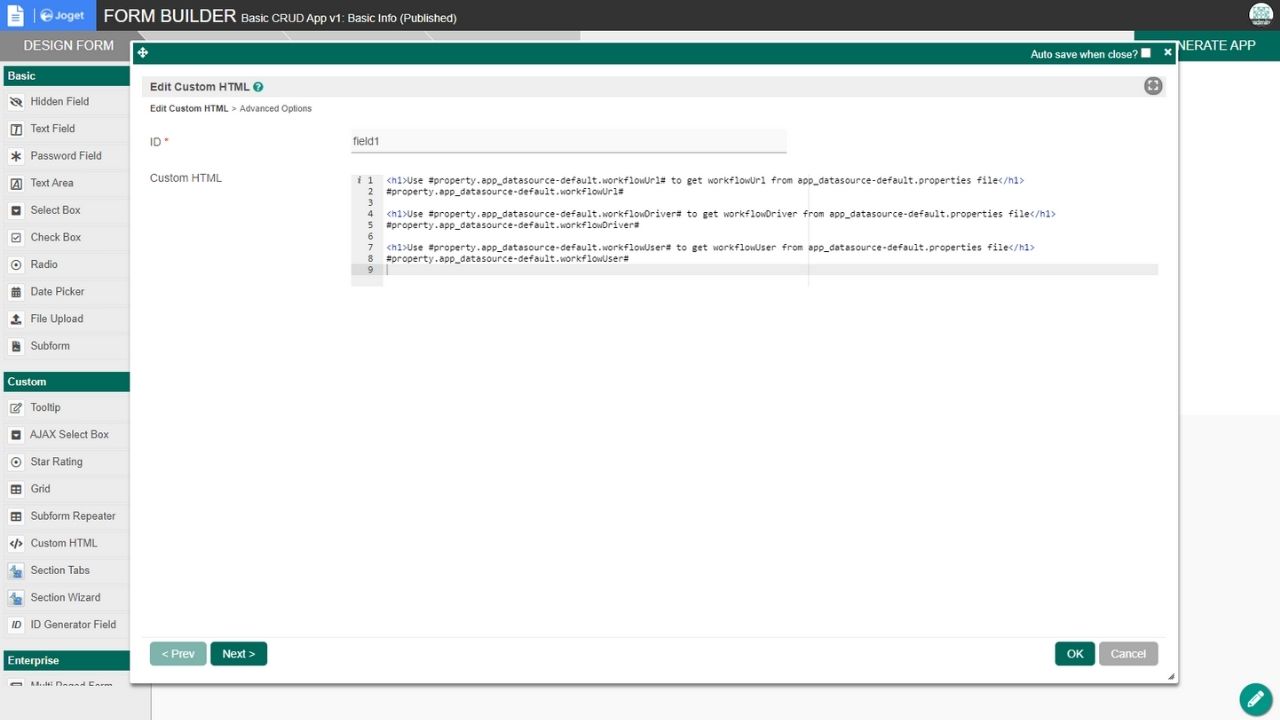Expand the Enterprise palette section
Image resolution: width=1280 pixels, height=720 pixels.
65,661
